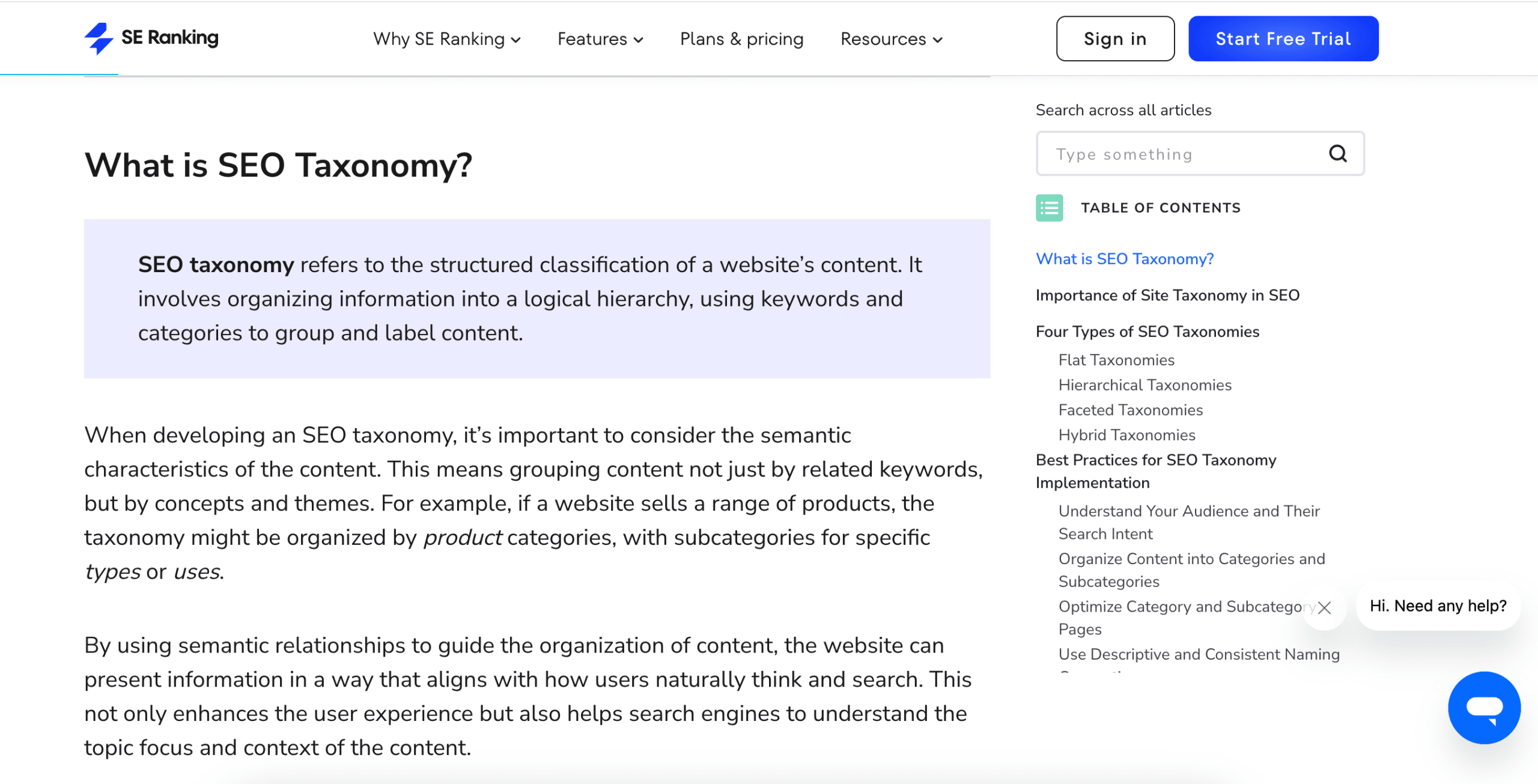This screenshot has width=1538, height=784.
Task: Go to Importance of Site Taxonomy in SEO
Action: click(1167, 296)
